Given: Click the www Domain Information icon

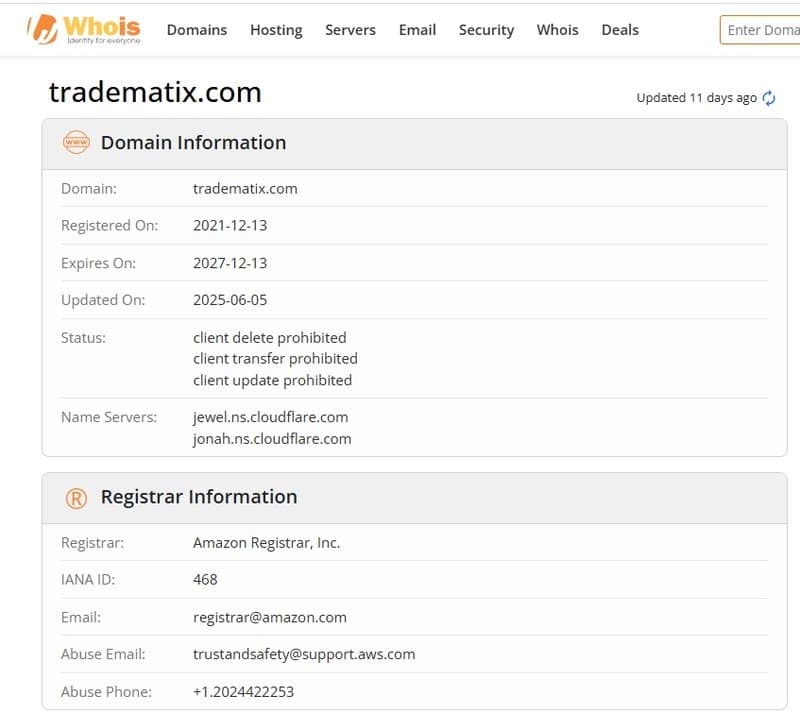Looking at the screenshot, I should [76, 142].
